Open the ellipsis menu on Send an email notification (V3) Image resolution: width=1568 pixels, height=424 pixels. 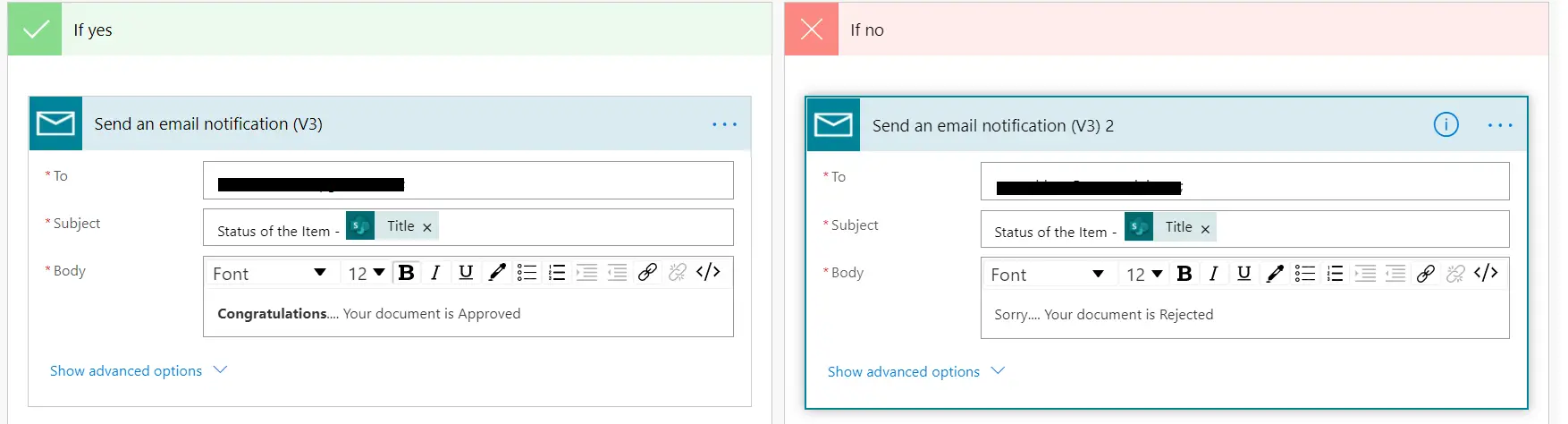[x=724, y=124]
